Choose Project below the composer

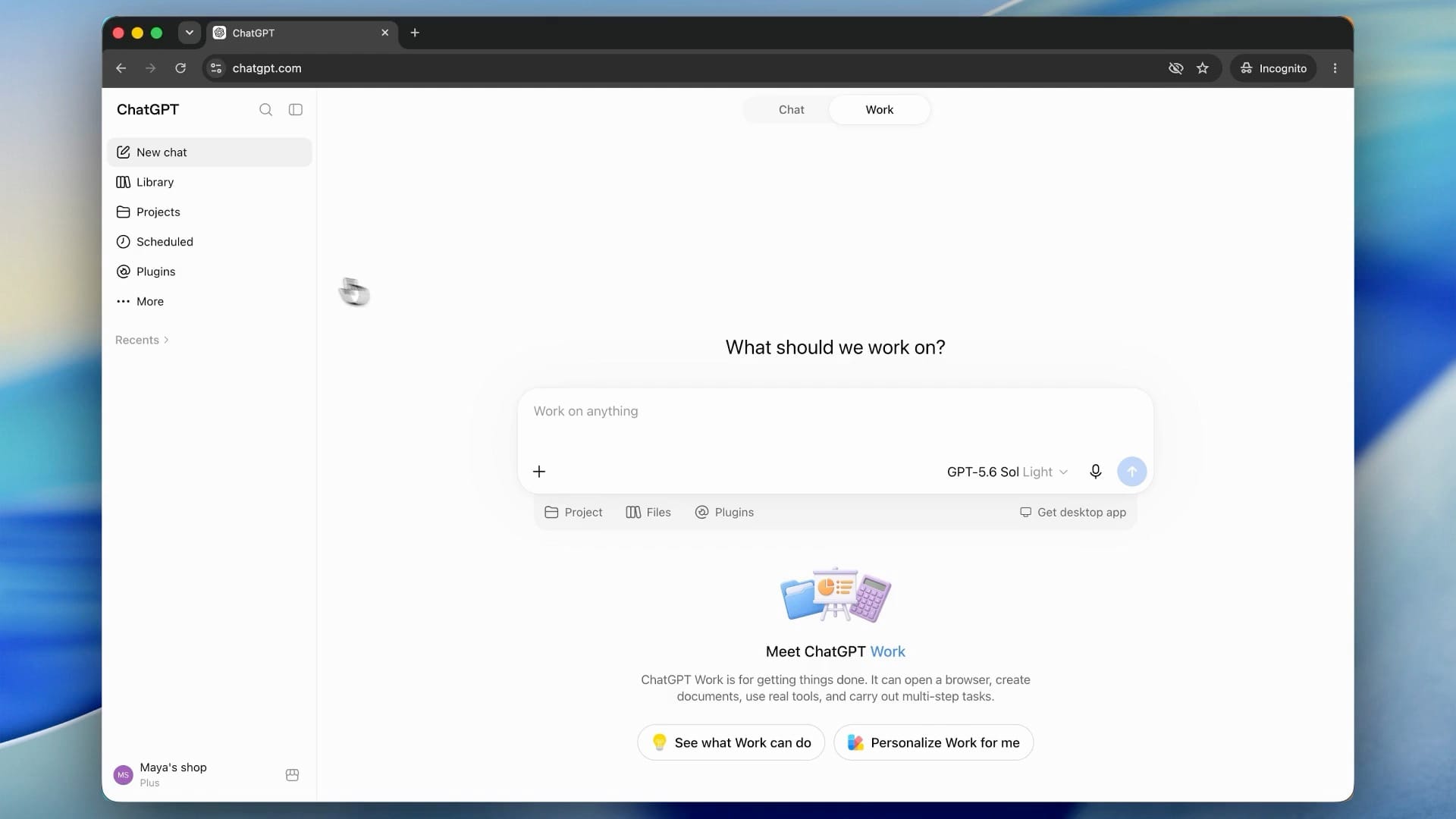[x=573, y=513]
